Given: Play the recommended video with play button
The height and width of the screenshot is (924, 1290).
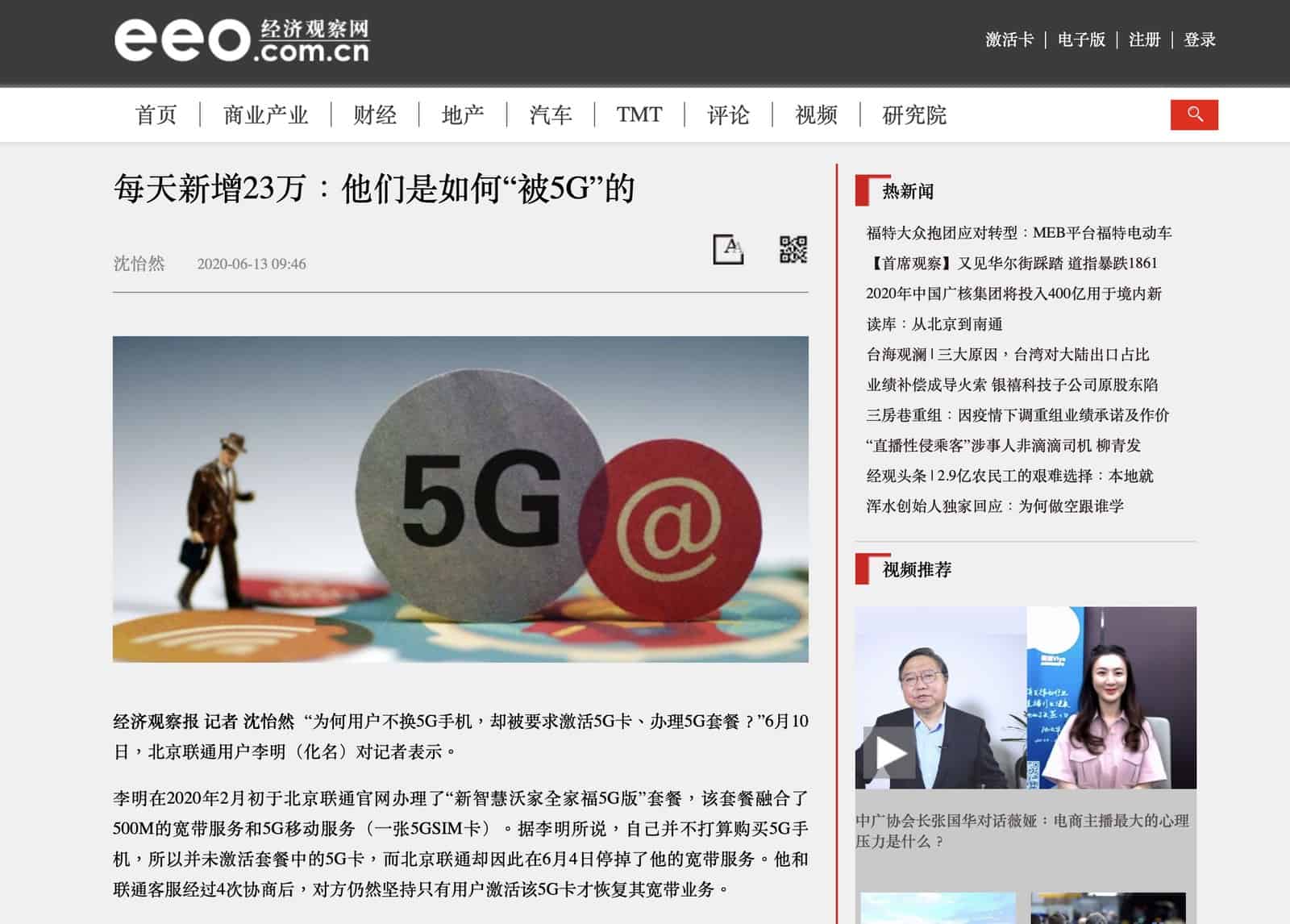Looking at the screenshot, I should pos(889,752).
